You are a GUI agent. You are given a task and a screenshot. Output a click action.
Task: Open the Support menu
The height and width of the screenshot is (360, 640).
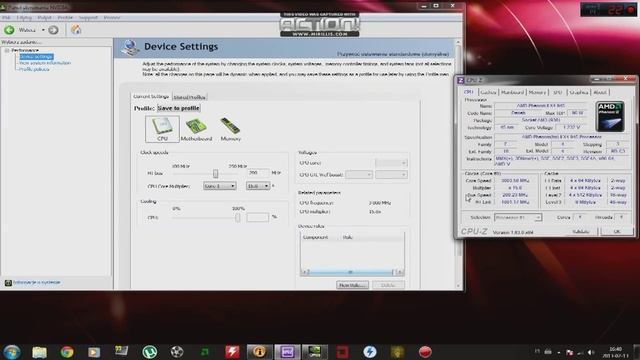pos(88,18)
